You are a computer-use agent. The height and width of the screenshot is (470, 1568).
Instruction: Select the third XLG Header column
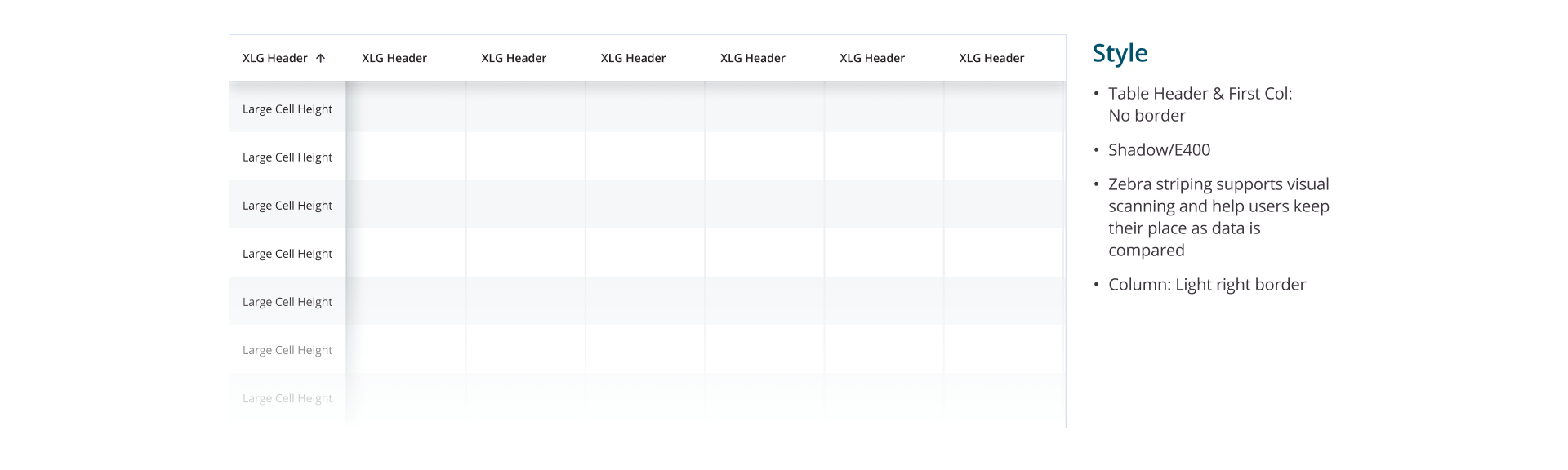514,58
